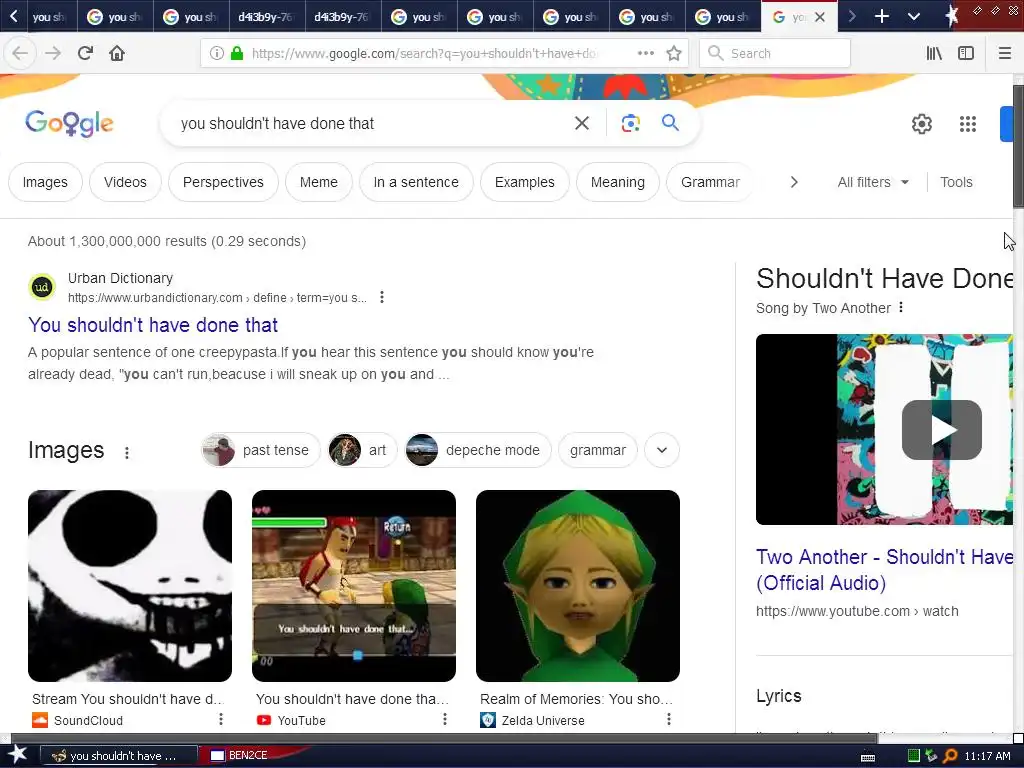Open Urban Dictionary result options menu
1024x768 pixels.
pos(382,297)
